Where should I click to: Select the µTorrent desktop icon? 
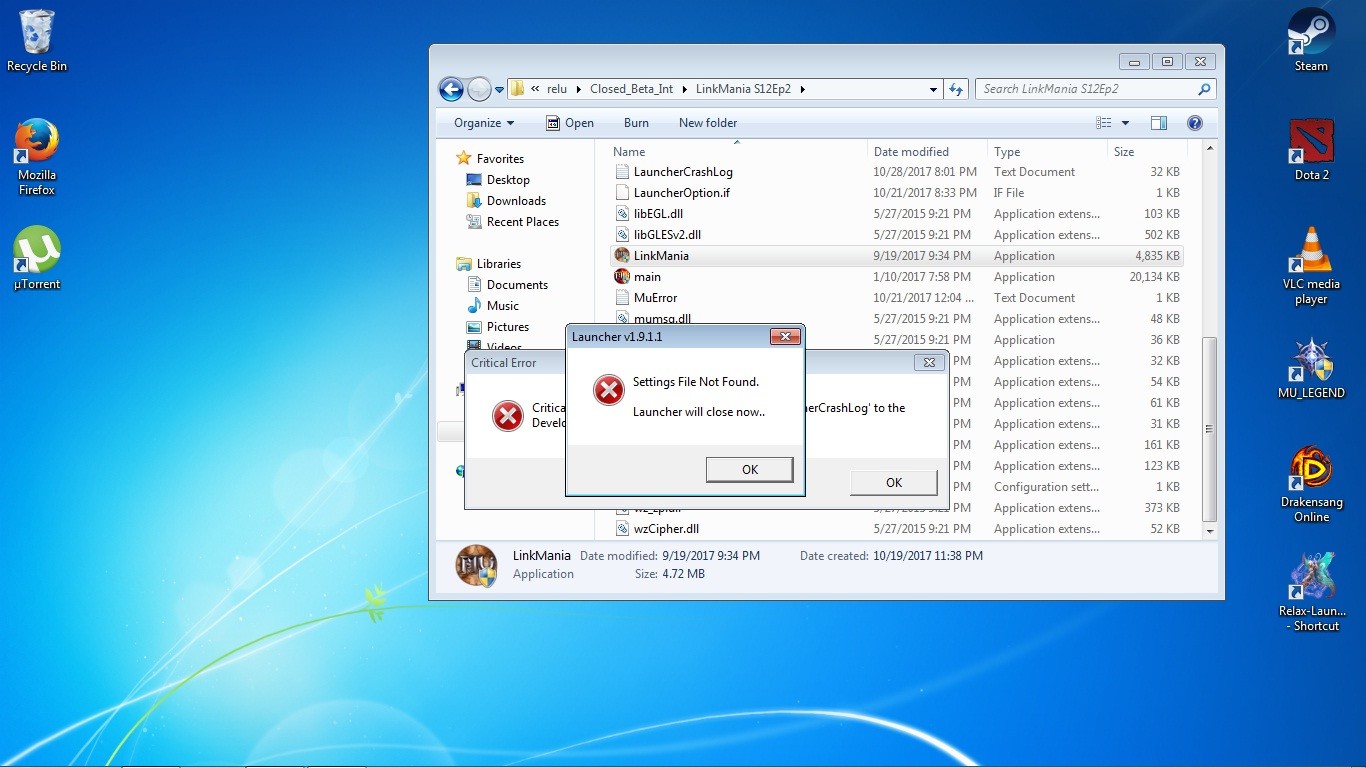[x=37, y=252]
